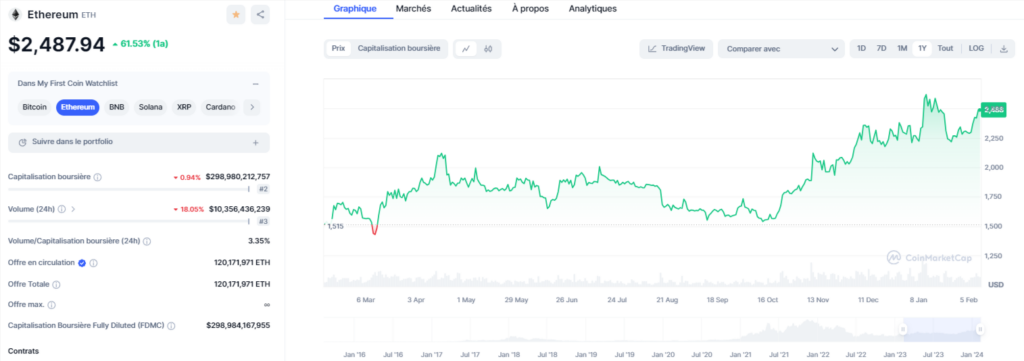Open the À propos tab
This screenshot has height=361, width=1024.
pos(530,9)
